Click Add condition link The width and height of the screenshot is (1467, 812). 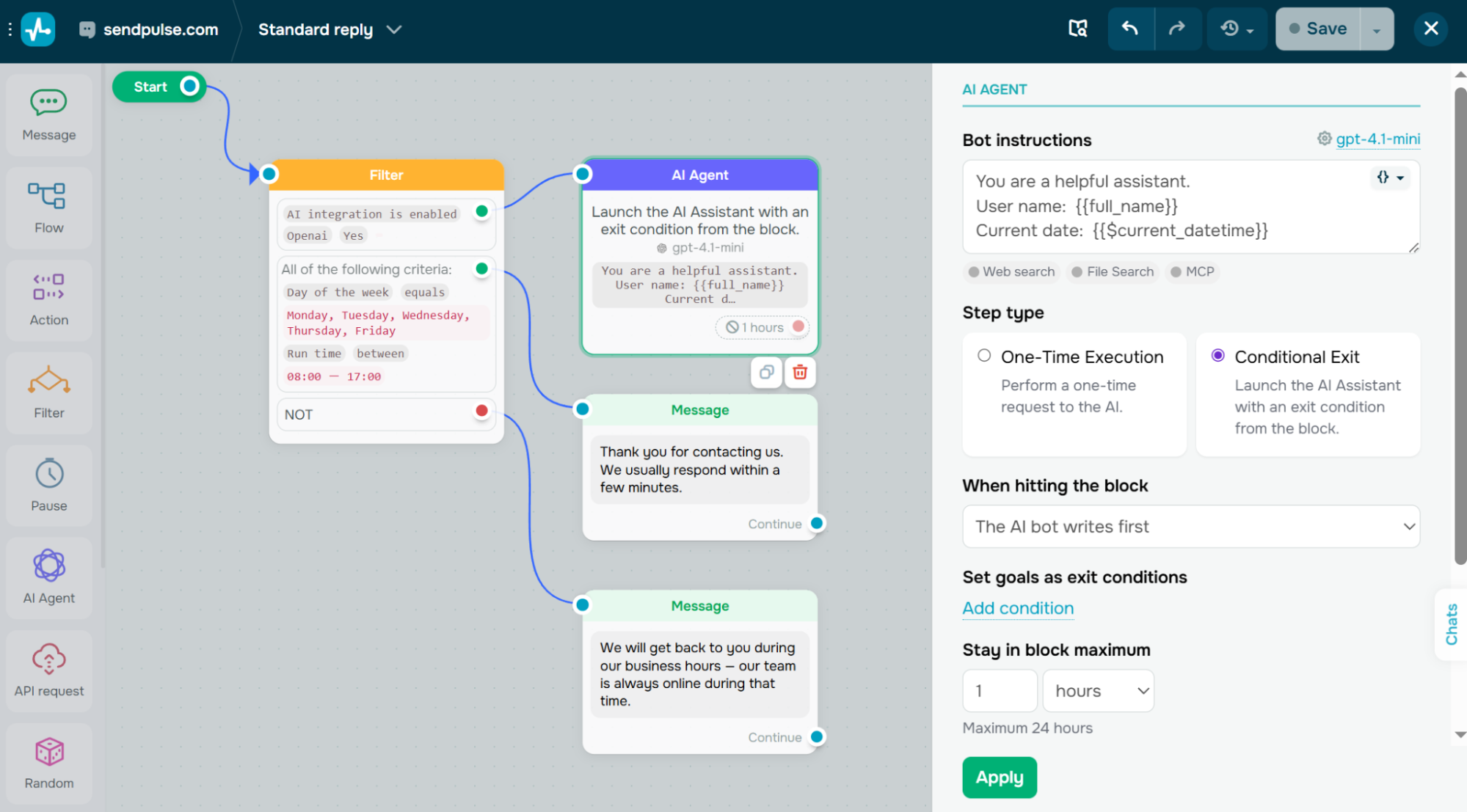[x=1018, y=608]
